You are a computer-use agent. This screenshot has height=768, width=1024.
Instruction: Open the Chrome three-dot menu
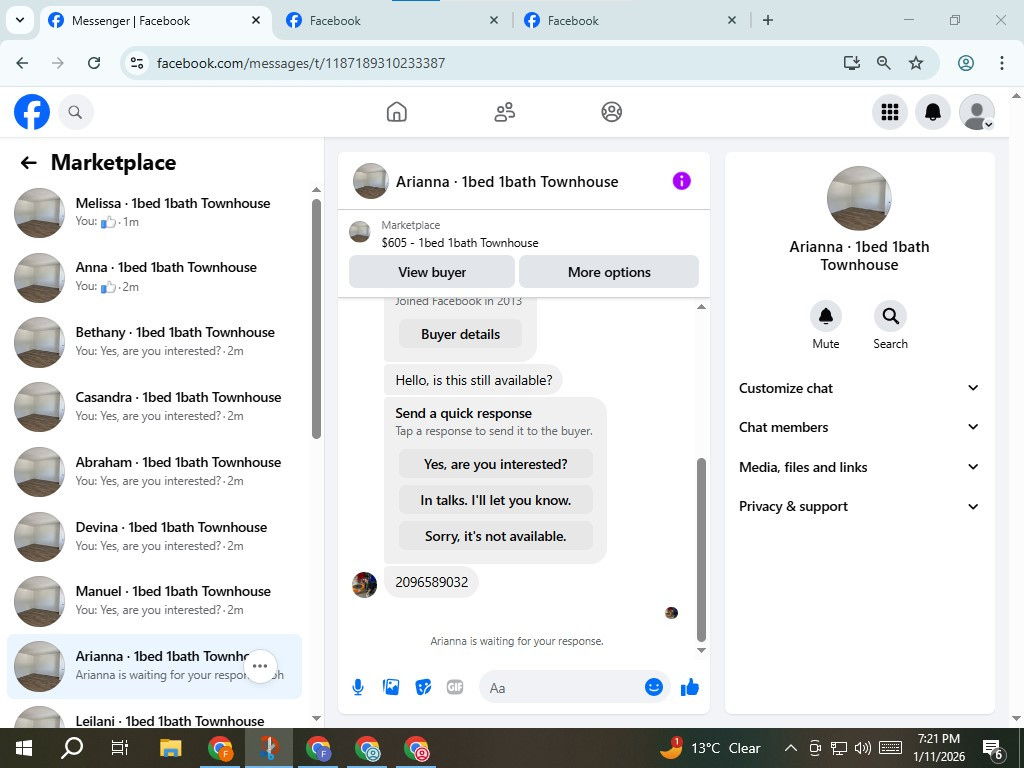point(1002,63)
